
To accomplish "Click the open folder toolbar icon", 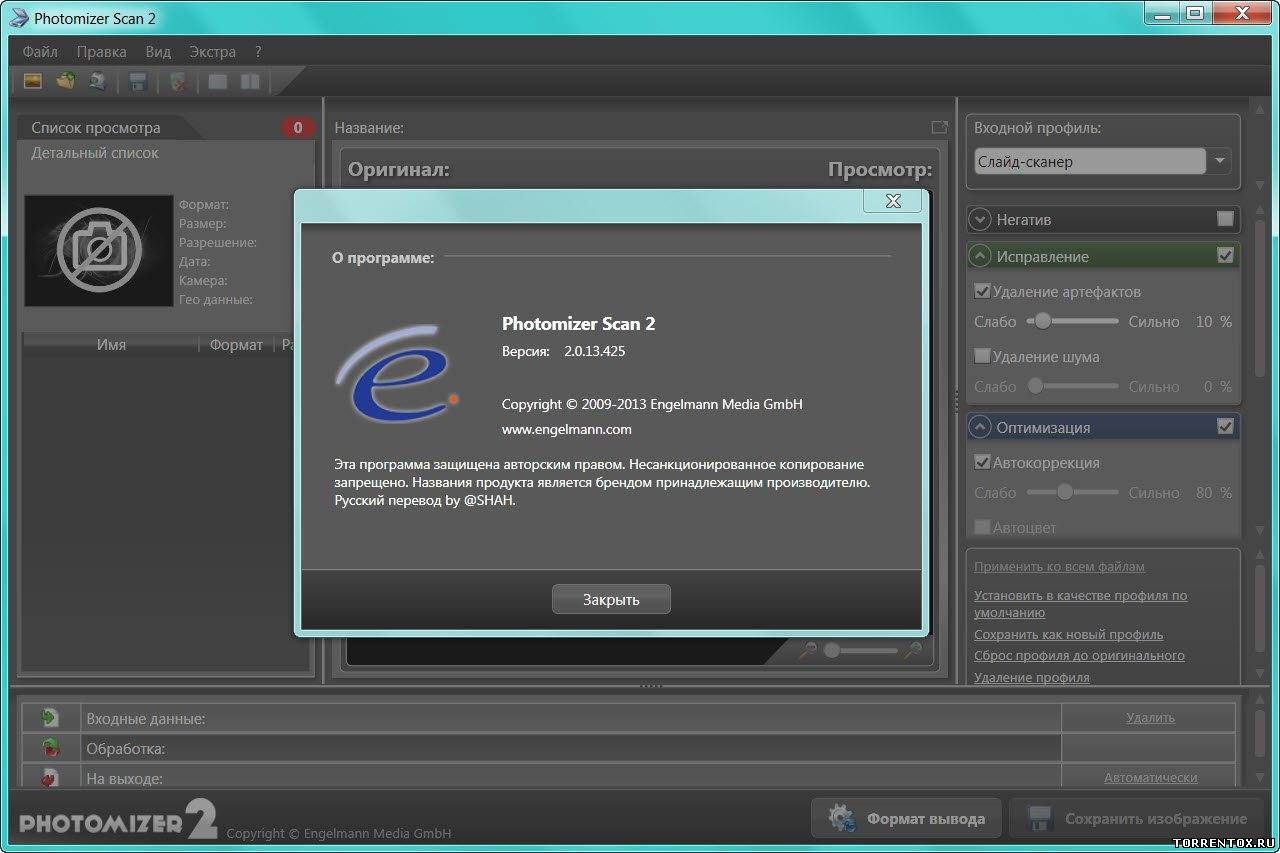I will [x=65, y=81].
